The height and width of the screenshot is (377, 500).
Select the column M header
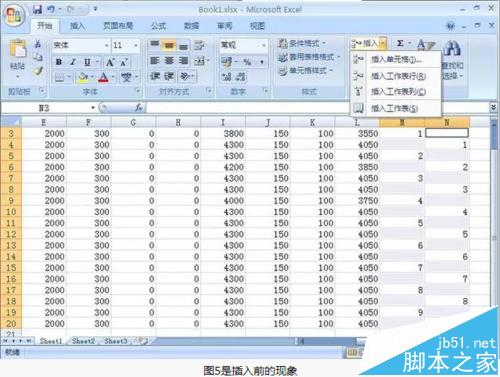(402, 122)
